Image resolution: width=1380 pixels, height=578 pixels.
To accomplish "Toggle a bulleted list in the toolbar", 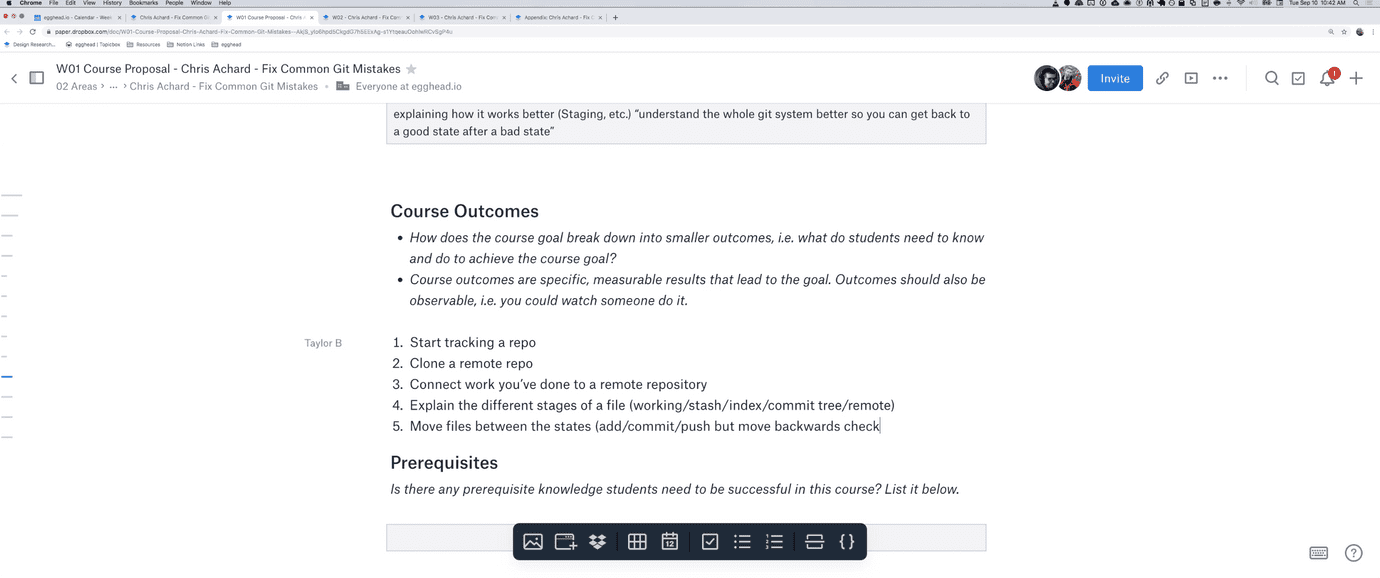I will click(x=742, y=541).
